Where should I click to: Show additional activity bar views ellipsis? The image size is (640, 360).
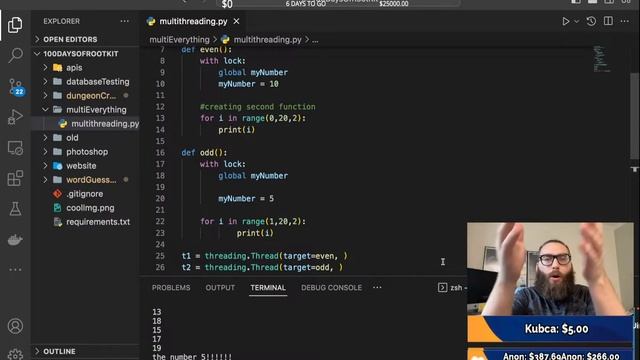click(15, 269)
